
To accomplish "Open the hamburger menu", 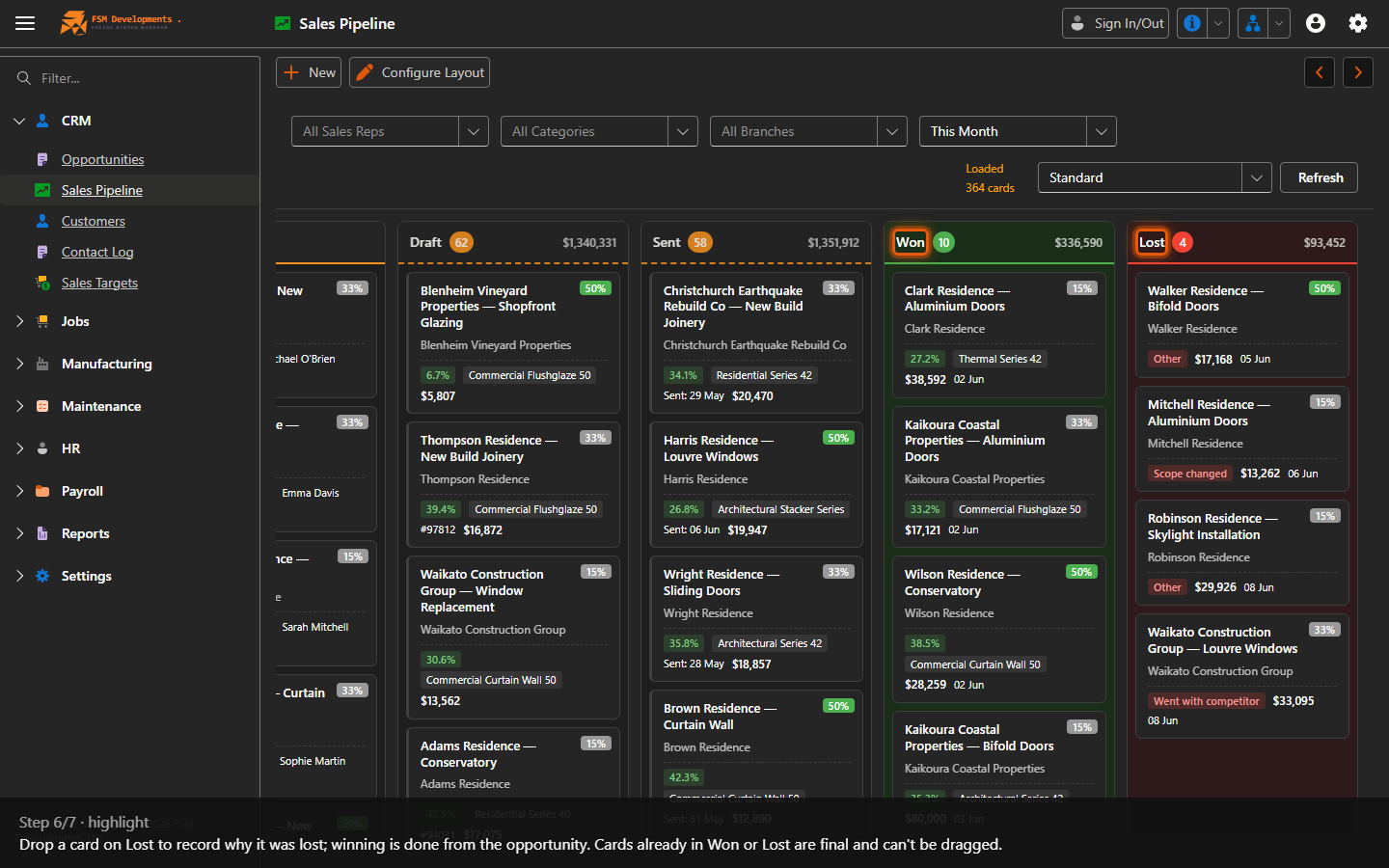I will pos(25,23).
